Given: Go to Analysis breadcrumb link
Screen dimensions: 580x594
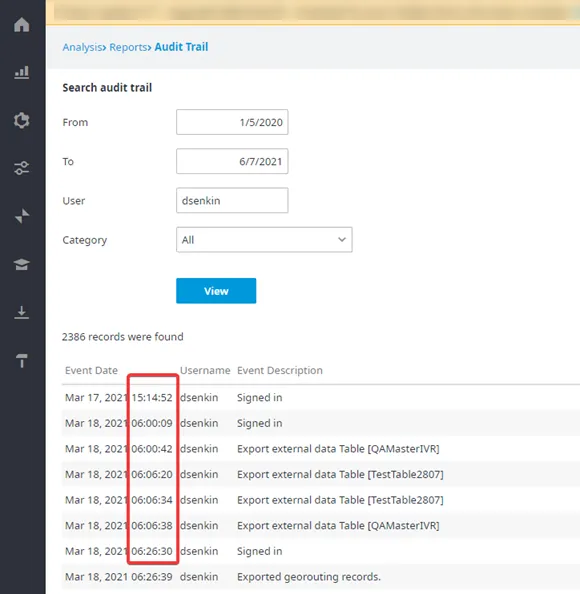Looking at the screenshot, I should (x=83, y=47).
